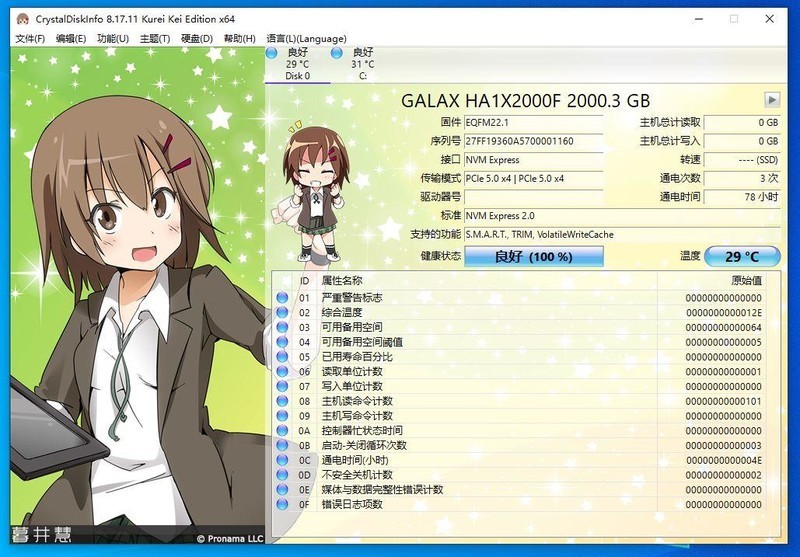Open the 硬盘(D) menu
800x557 pixels.
tap(196, 39)
